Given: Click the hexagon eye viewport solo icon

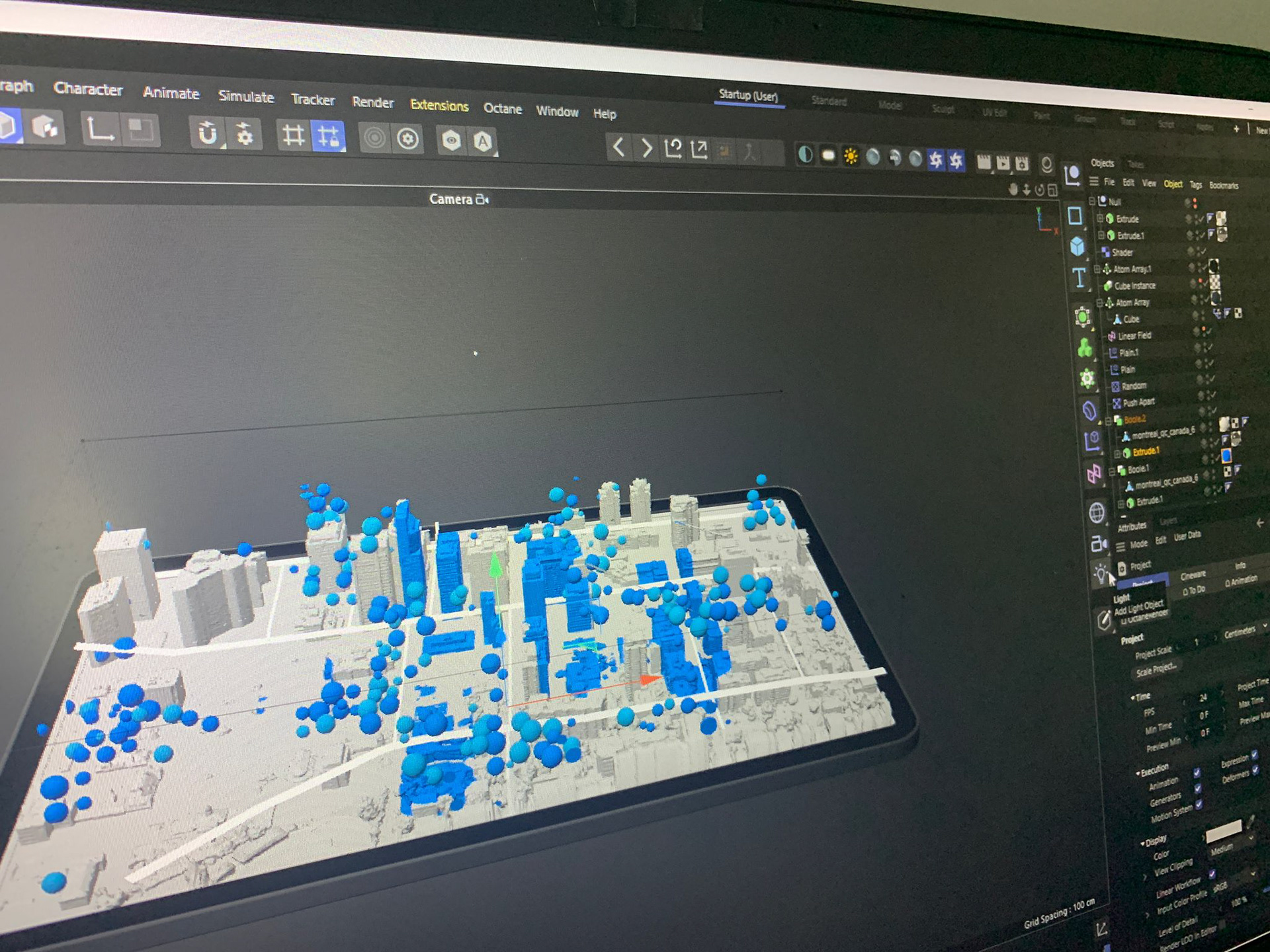Looking at the screenshot, I should (x=452, y=141).
